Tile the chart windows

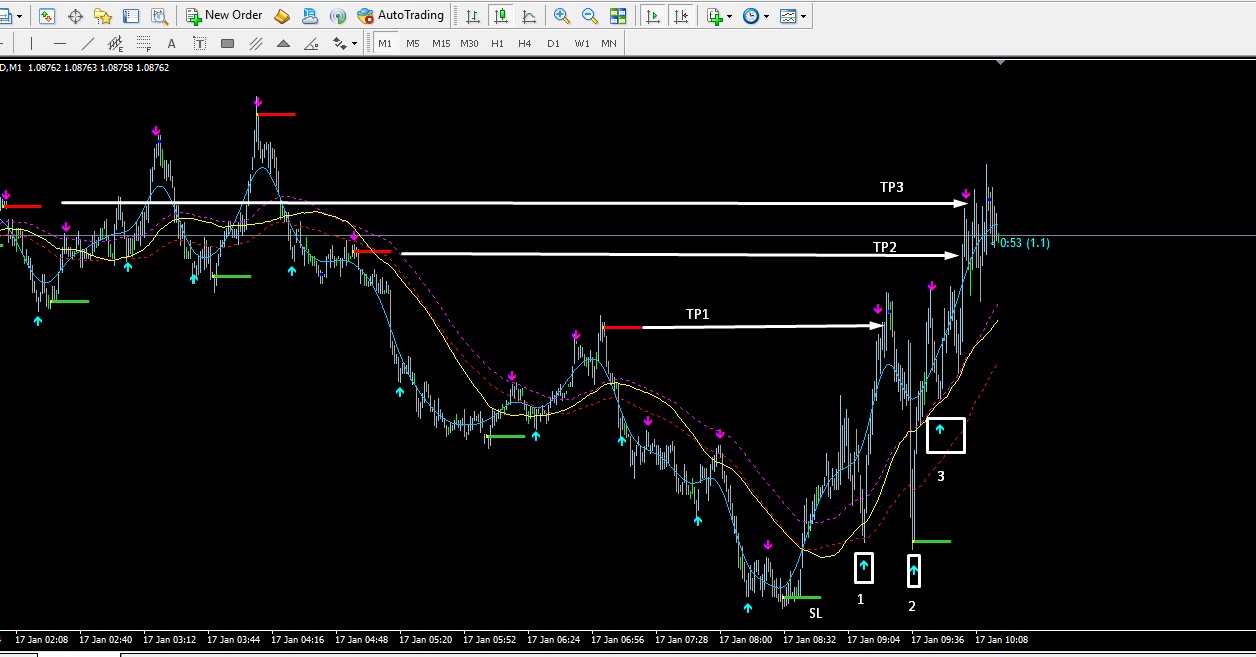coord(618,16)
